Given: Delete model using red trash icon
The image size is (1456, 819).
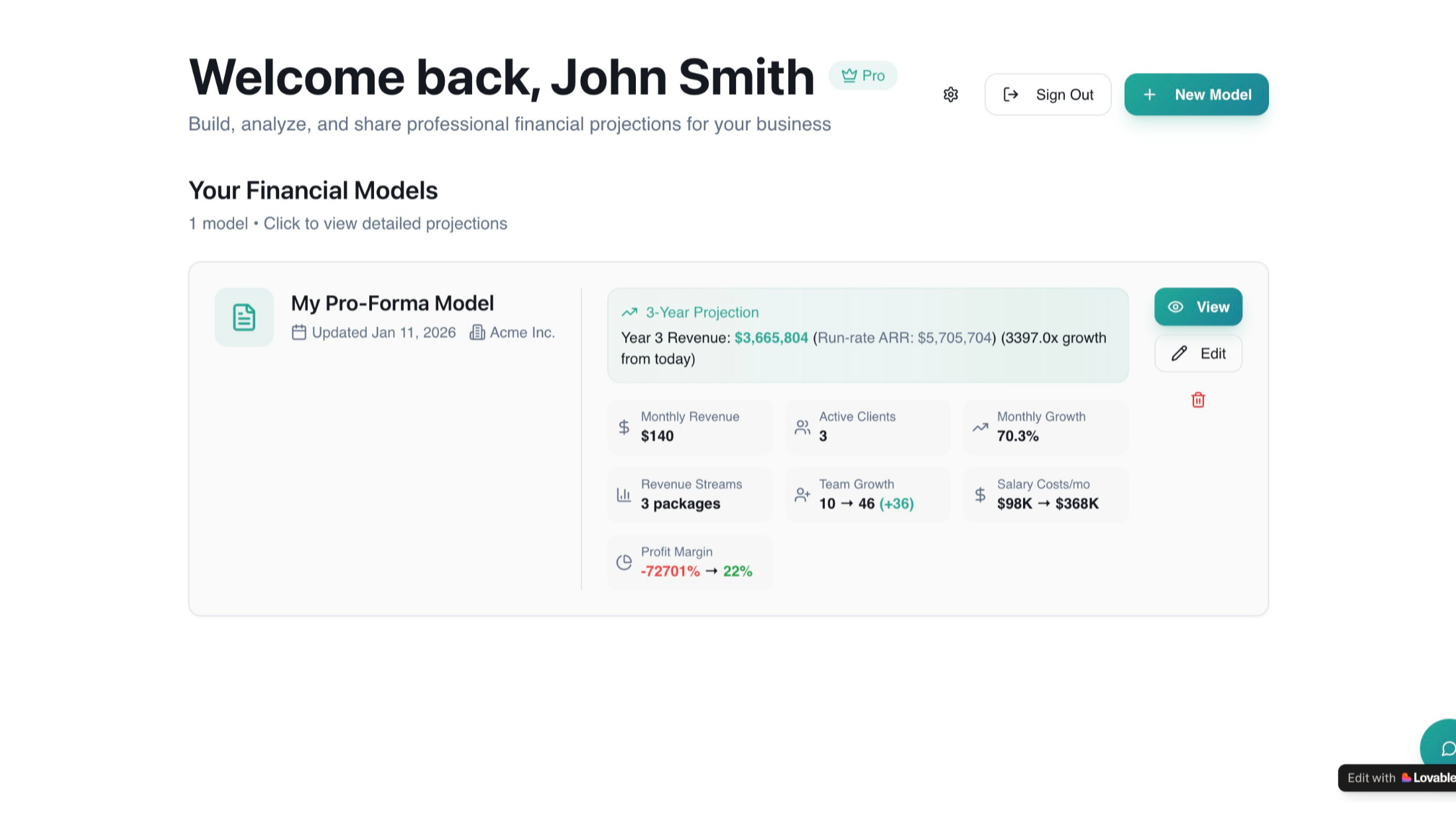Looking at the screenshot, I should point(1198,400).
